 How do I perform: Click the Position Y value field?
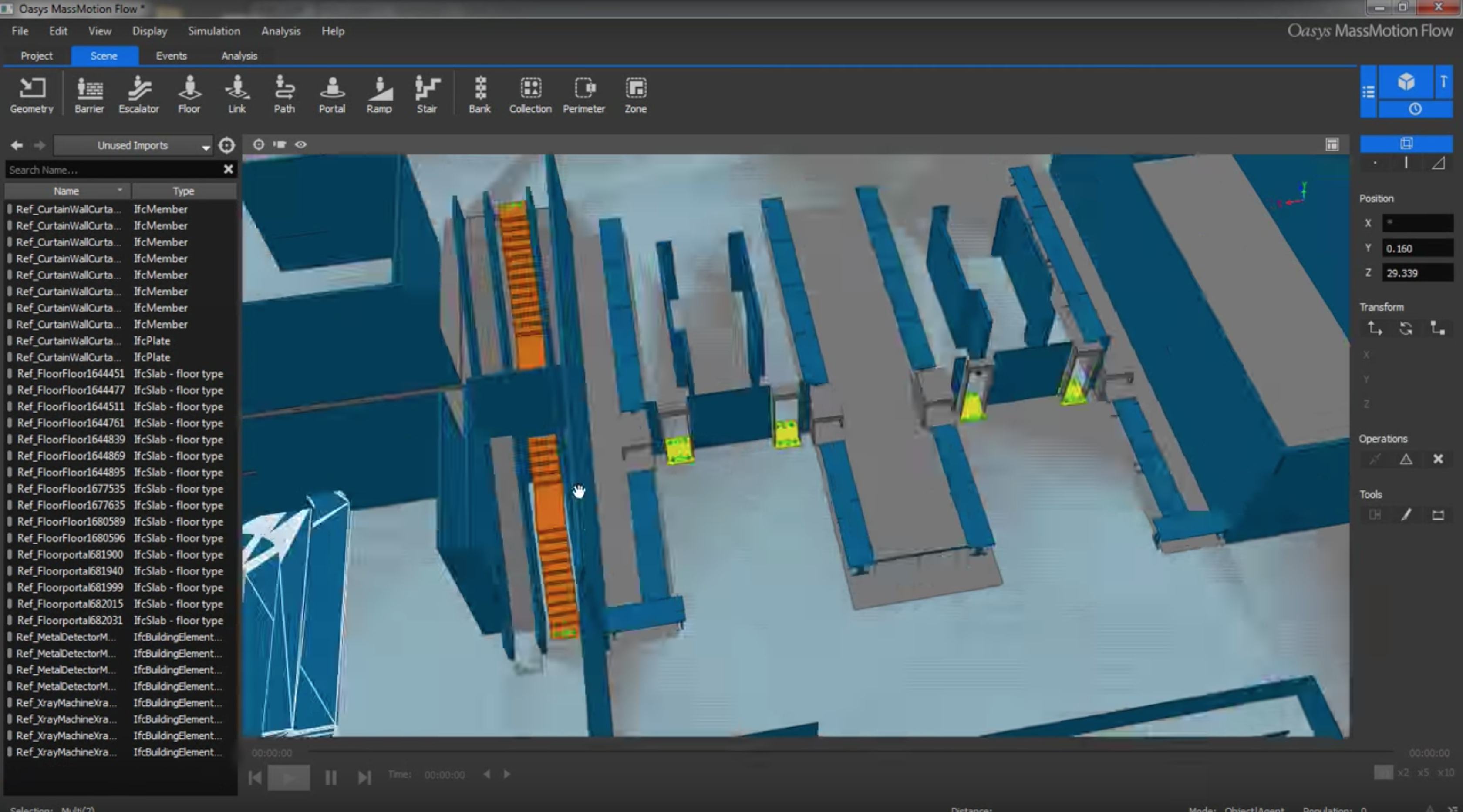[x=1417, y=248]
